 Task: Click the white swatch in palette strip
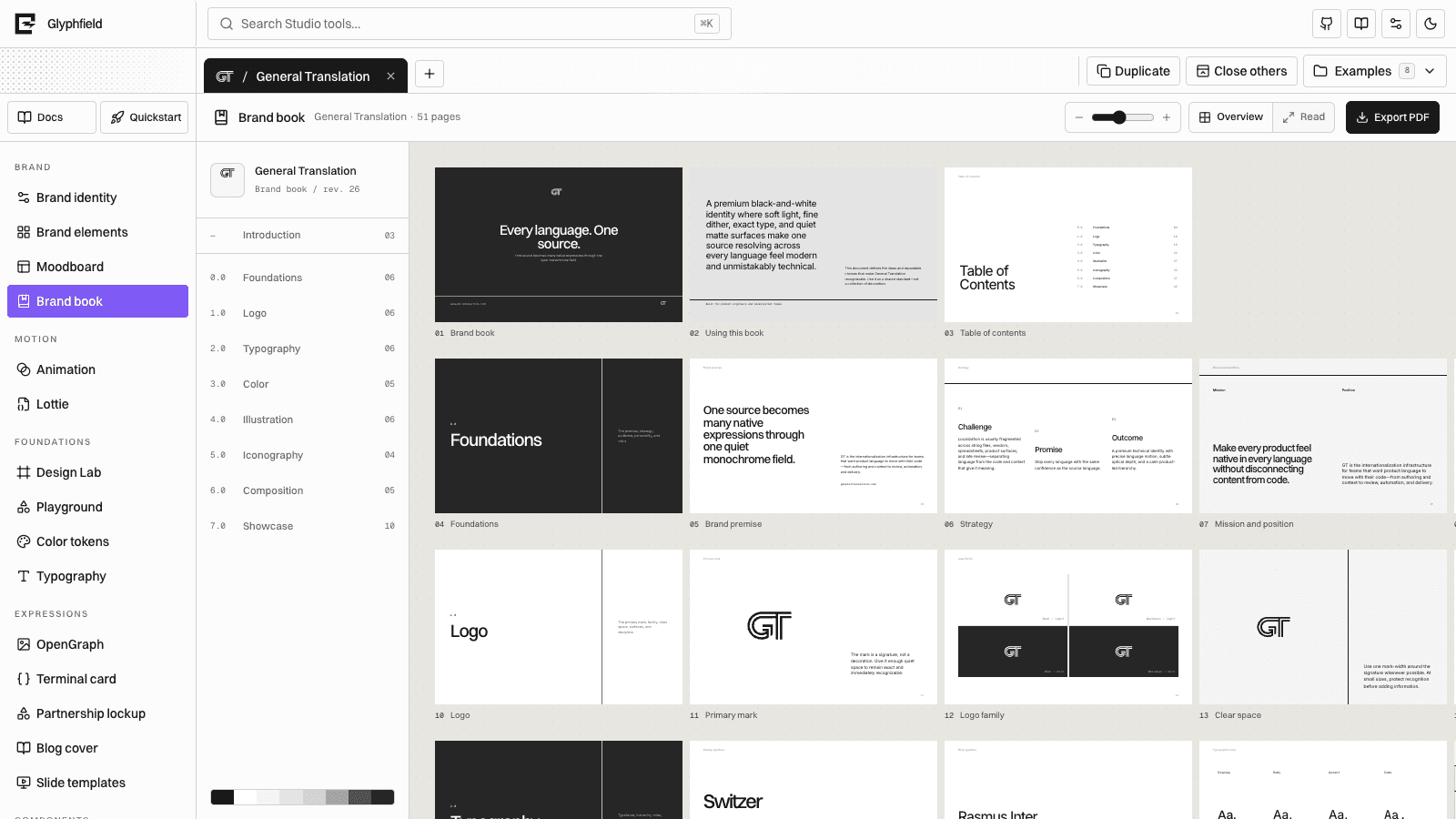245,797
